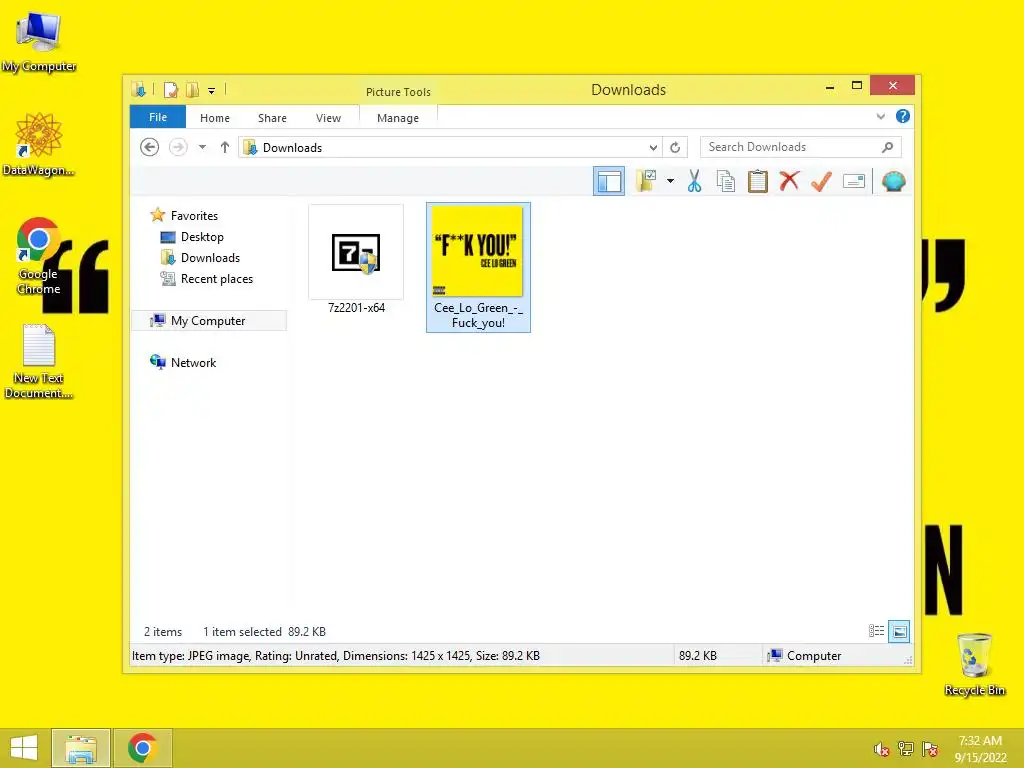The image size is (1024, 768).
Task: Open the Recycle Bin on desktop
Action: 974,665
